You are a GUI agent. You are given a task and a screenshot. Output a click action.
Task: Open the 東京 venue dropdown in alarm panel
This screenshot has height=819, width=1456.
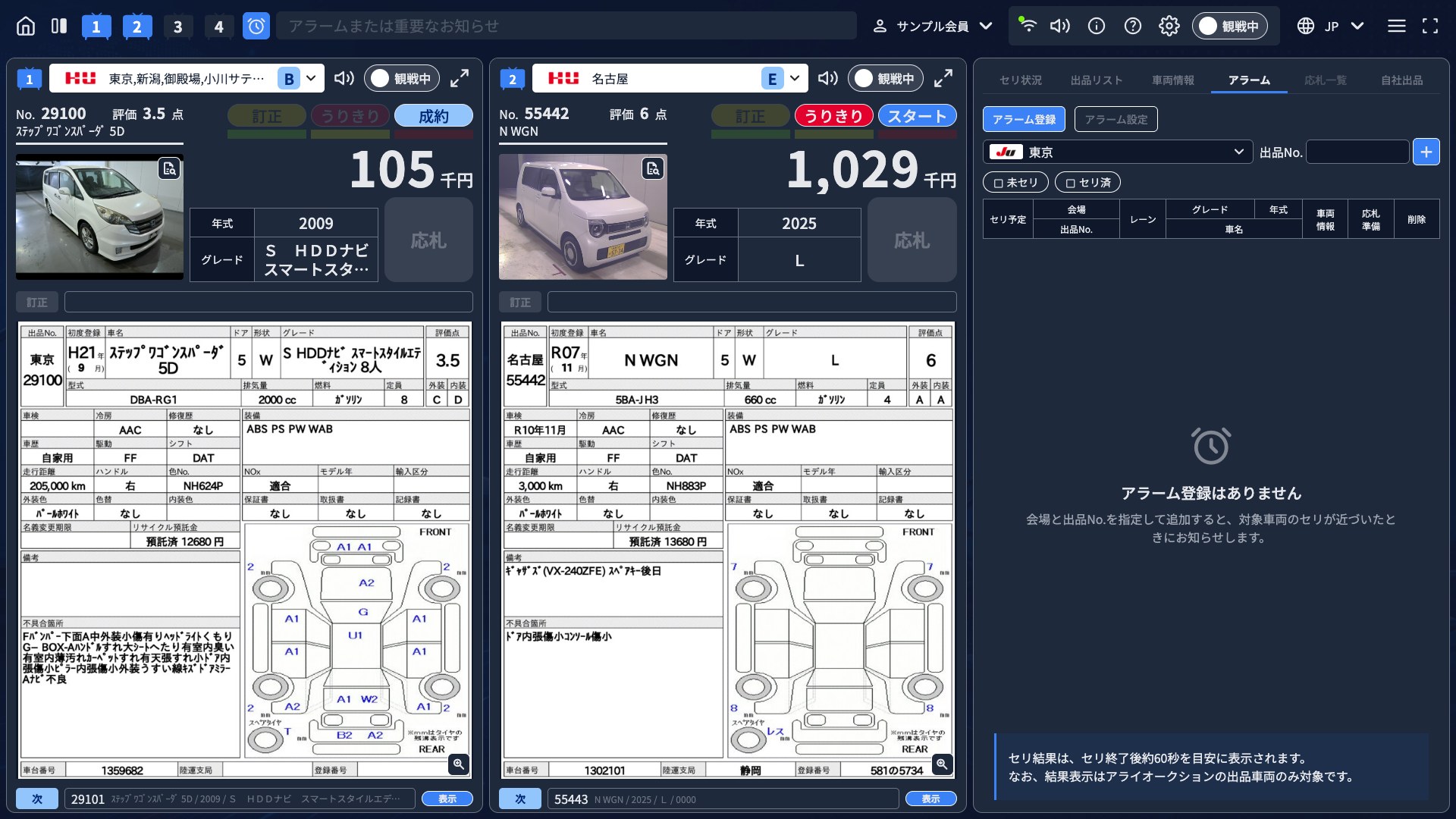(x=1118, y=152)
